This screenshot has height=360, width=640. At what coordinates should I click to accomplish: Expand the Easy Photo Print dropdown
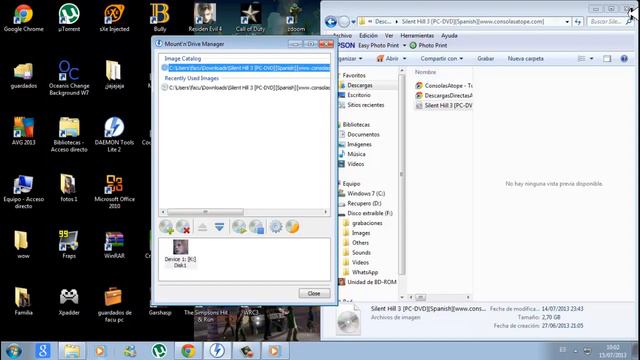click(x=404, y=45)
